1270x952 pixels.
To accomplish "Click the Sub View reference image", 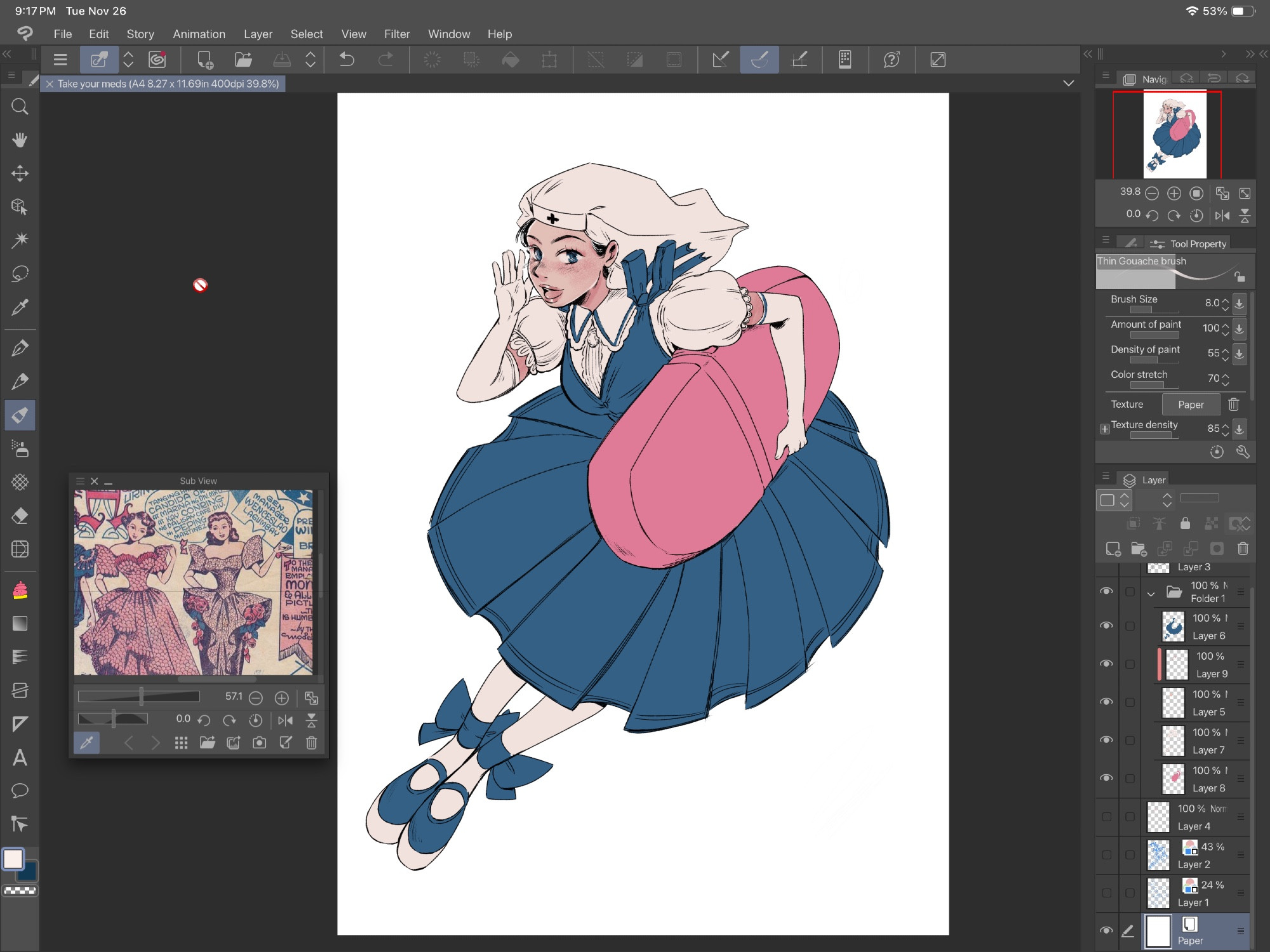I will point(193,582).
